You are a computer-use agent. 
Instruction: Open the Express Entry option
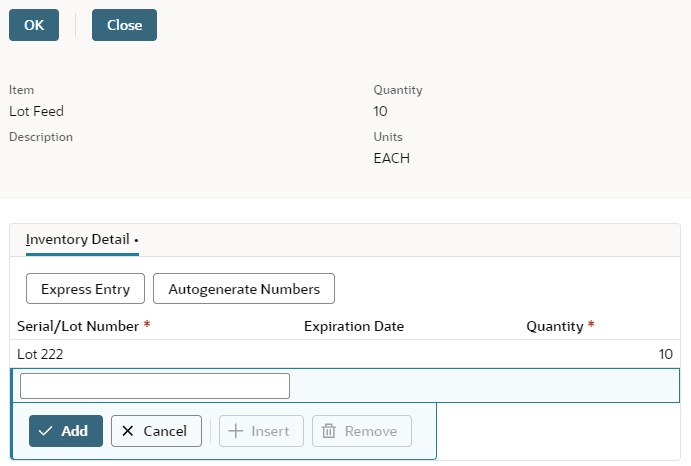click(x=85, y=289)
